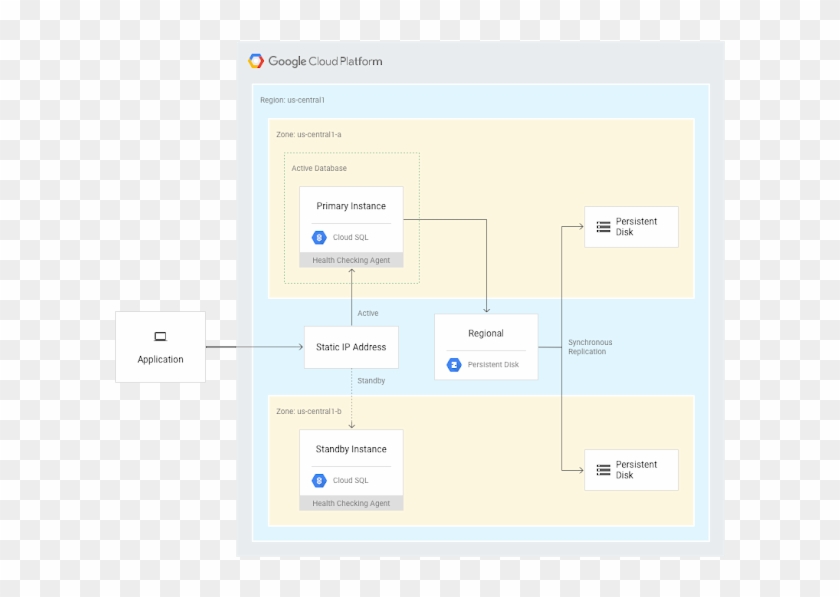Enable the Health Checking Agent on Primary Instance
Screen dimensions: 840x597
coord(351,259)
